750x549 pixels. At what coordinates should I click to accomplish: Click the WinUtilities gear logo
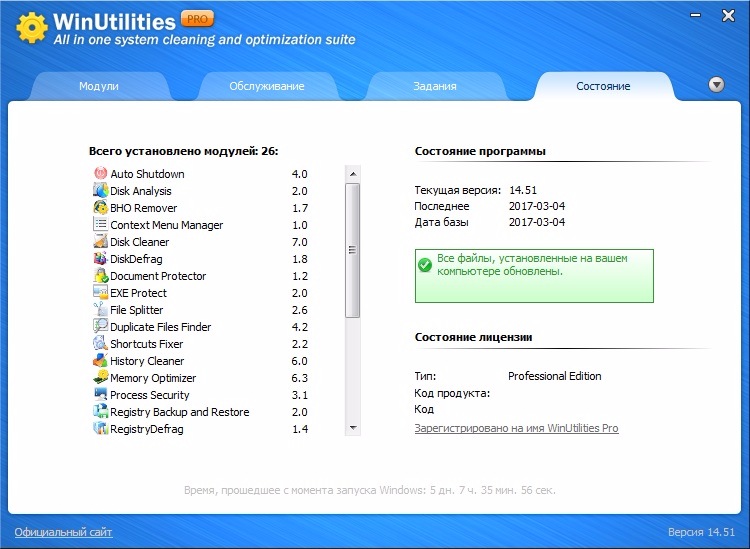click(x=32, y=27)
